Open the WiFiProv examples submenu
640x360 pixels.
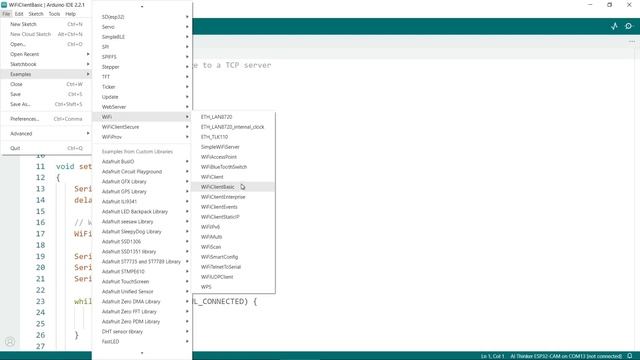(x=142, y=137)
